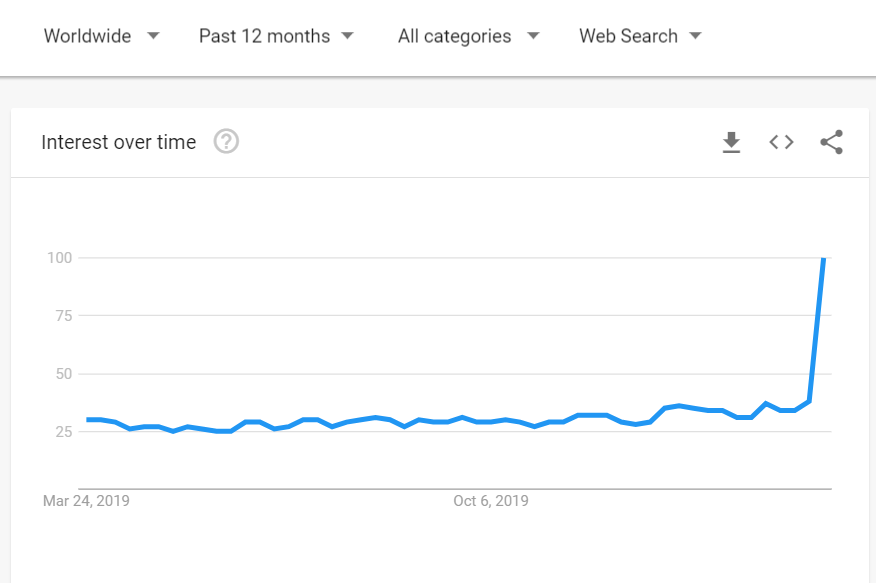Click the 50 y-axis label
This screenshot has width=876, height=583.
click(63, 374)
